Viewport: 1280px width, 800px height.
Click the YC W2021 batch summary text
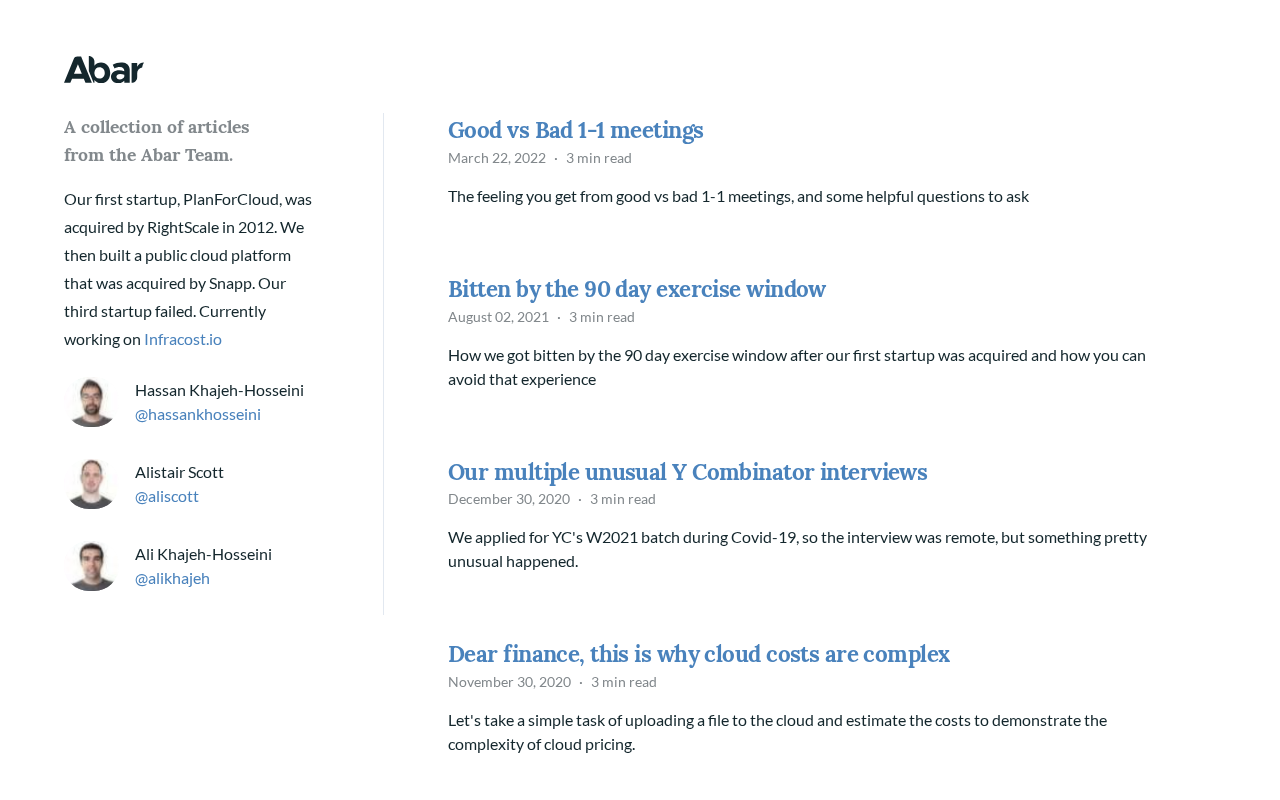(796, 549)
